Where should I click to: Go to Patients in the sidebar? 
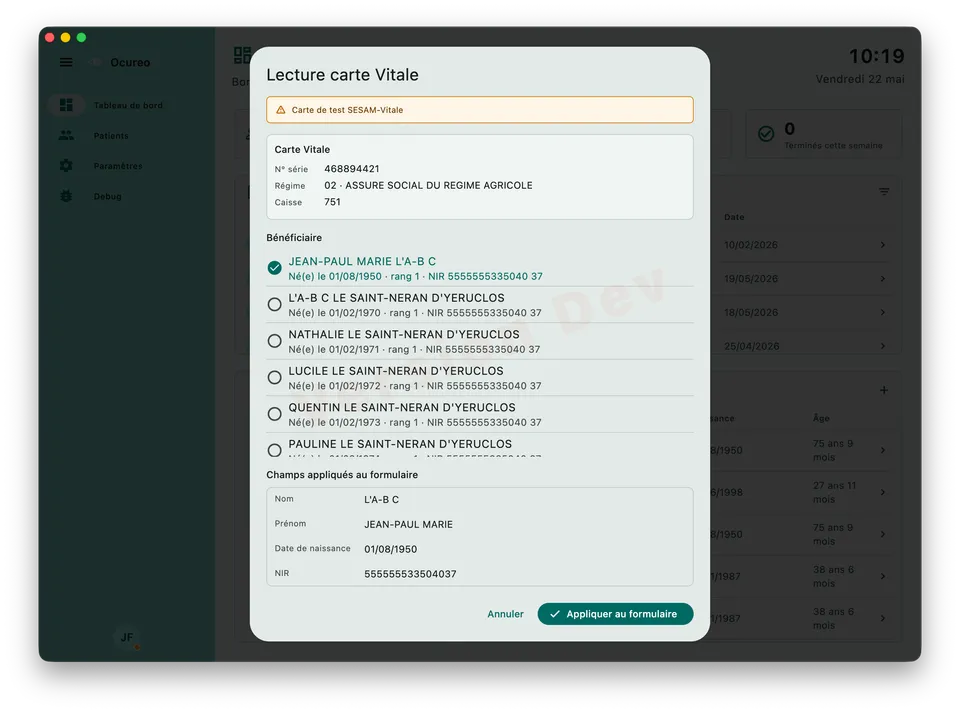(111, 136)
